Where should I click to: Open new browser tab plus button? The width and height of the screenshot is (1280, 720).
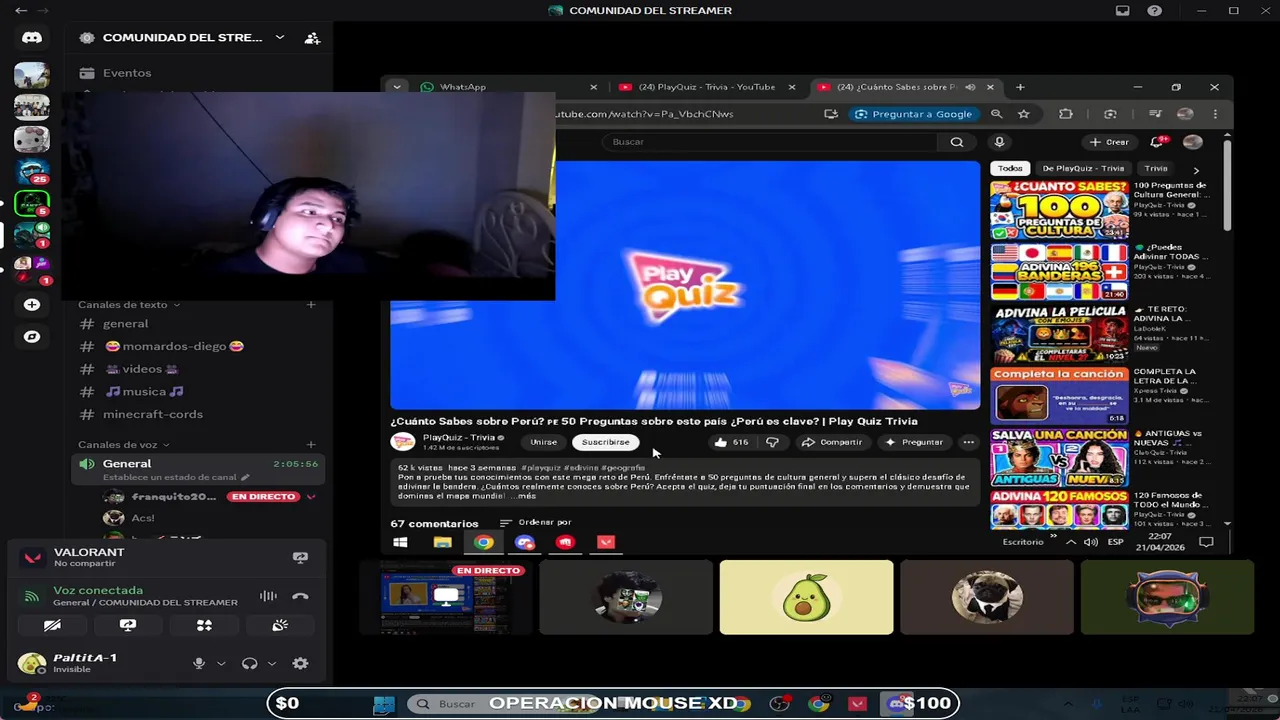1020,87
